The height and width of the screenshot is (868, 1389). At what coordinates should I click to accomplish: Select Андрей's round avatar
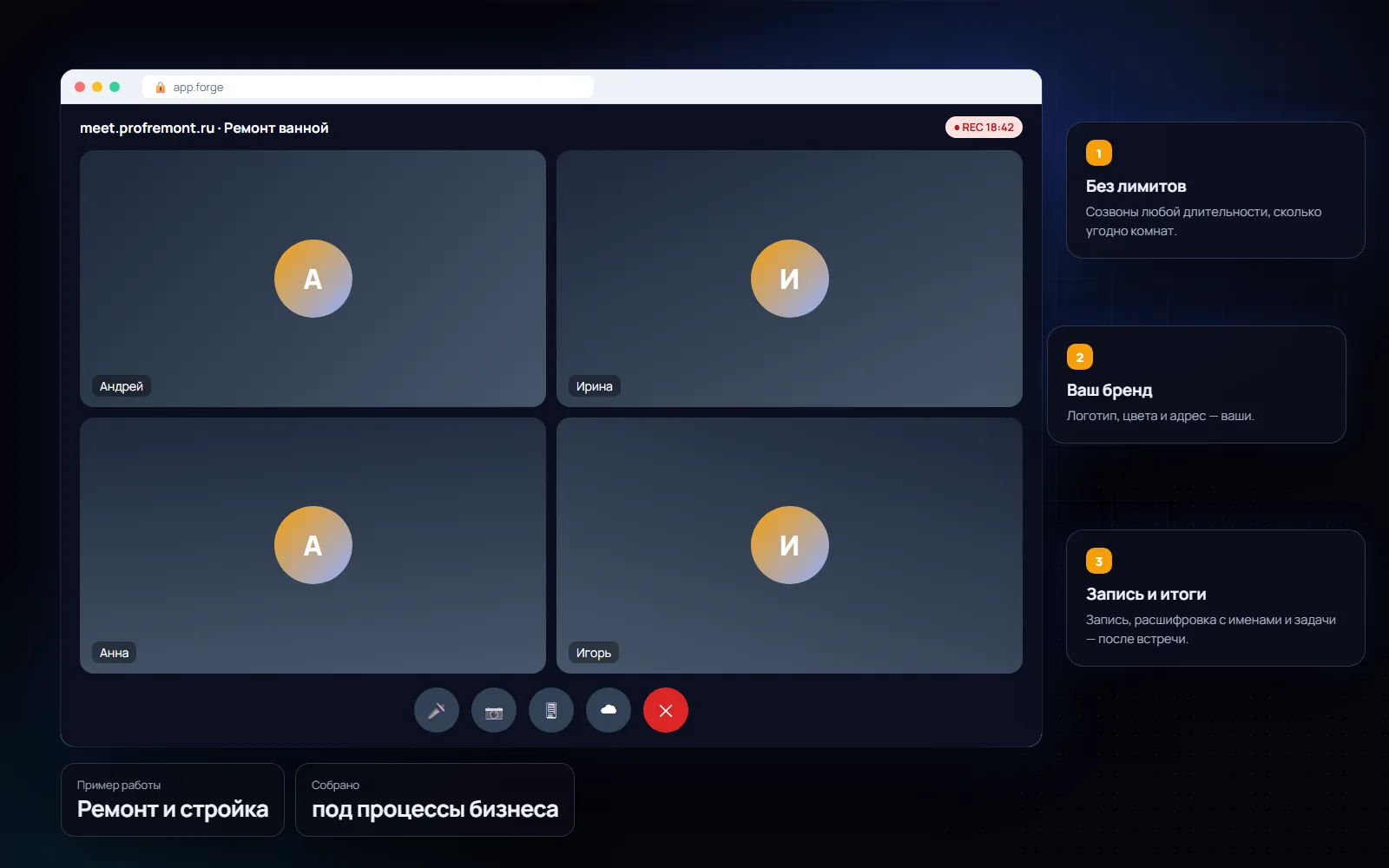point(313,279)
